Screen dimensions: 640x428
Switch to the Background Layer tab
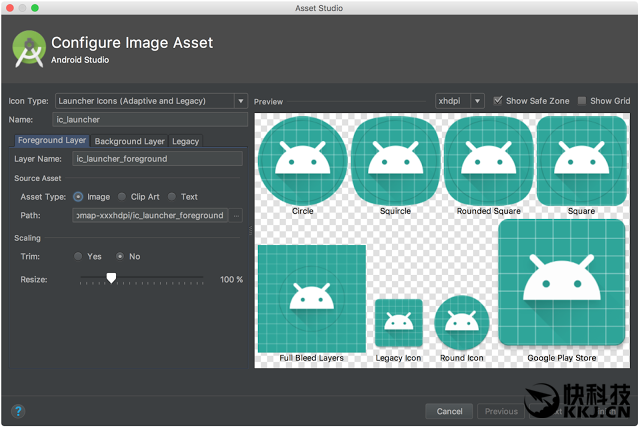(x=129, y=141)
